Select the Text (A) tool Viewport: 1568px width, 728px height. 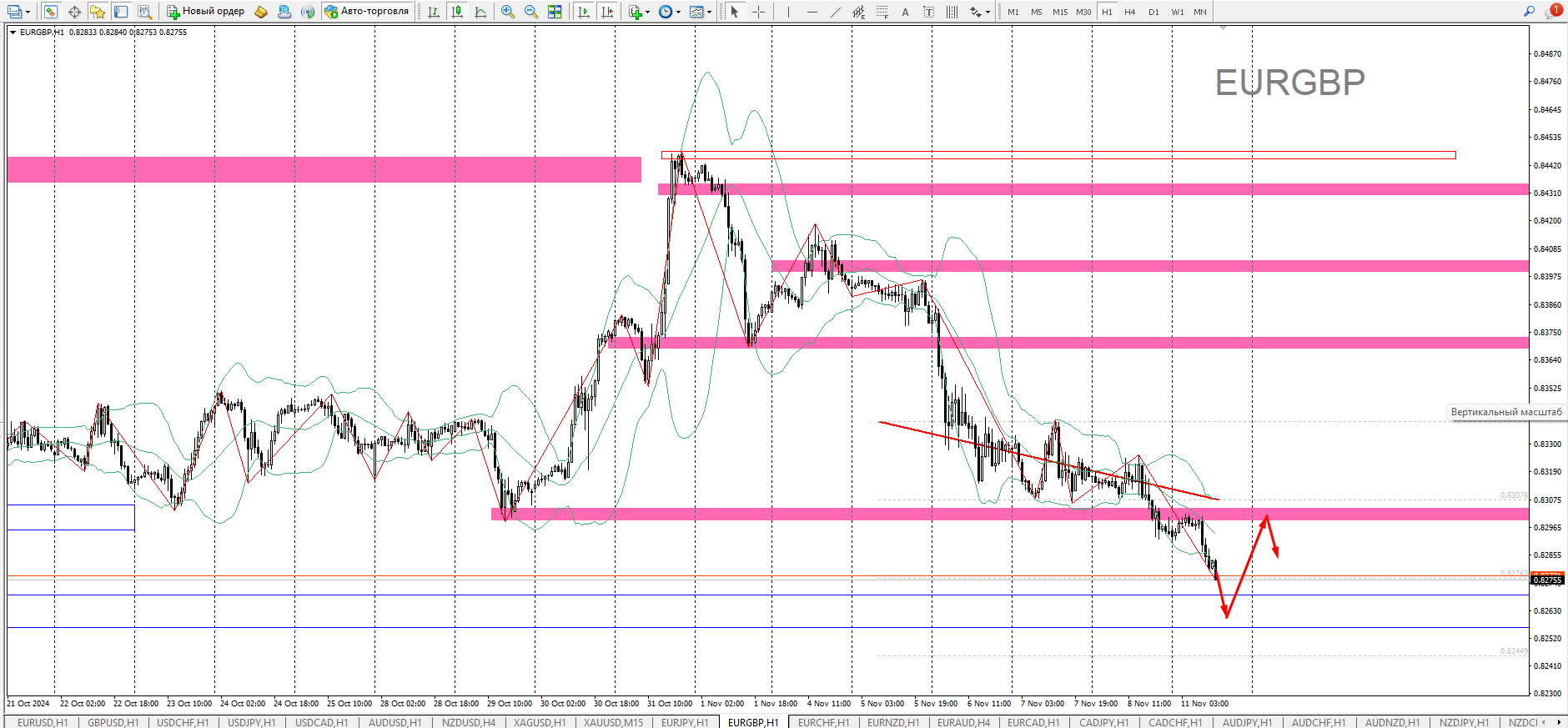pos(905,12)
